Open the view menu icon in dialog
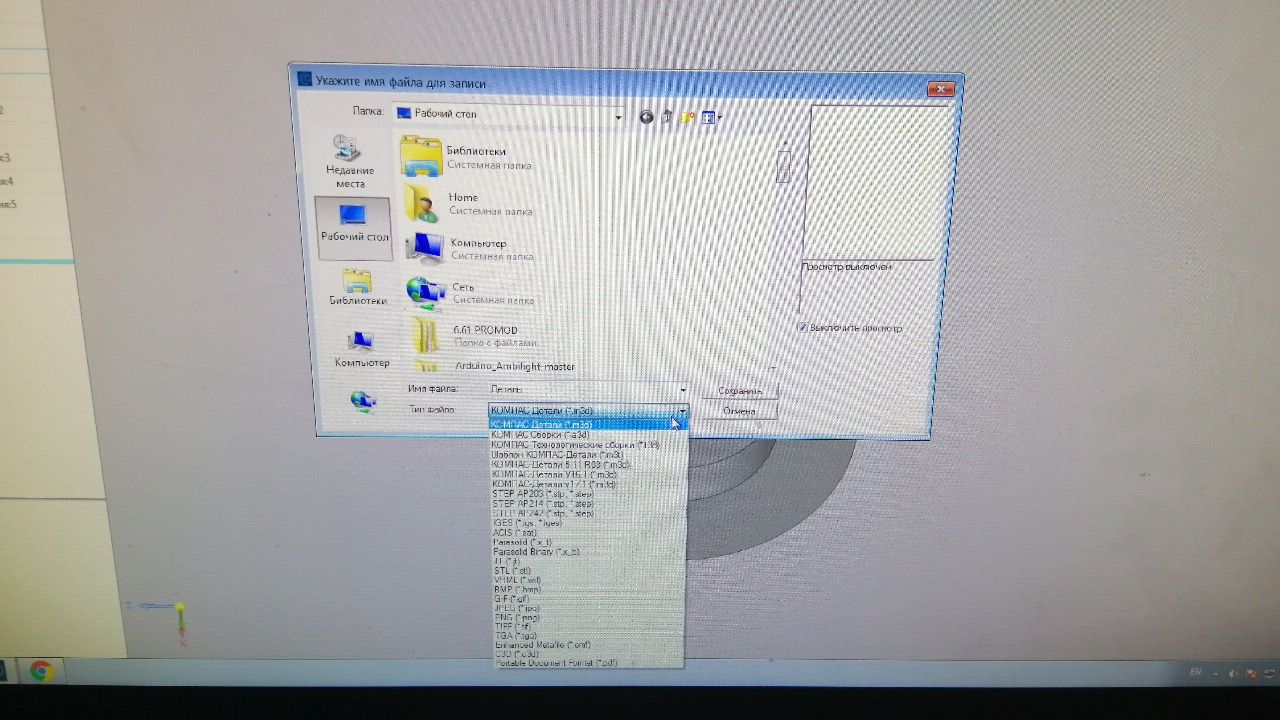The height and width of the screenshot is (720, 1280). click(x=711, y=117)
